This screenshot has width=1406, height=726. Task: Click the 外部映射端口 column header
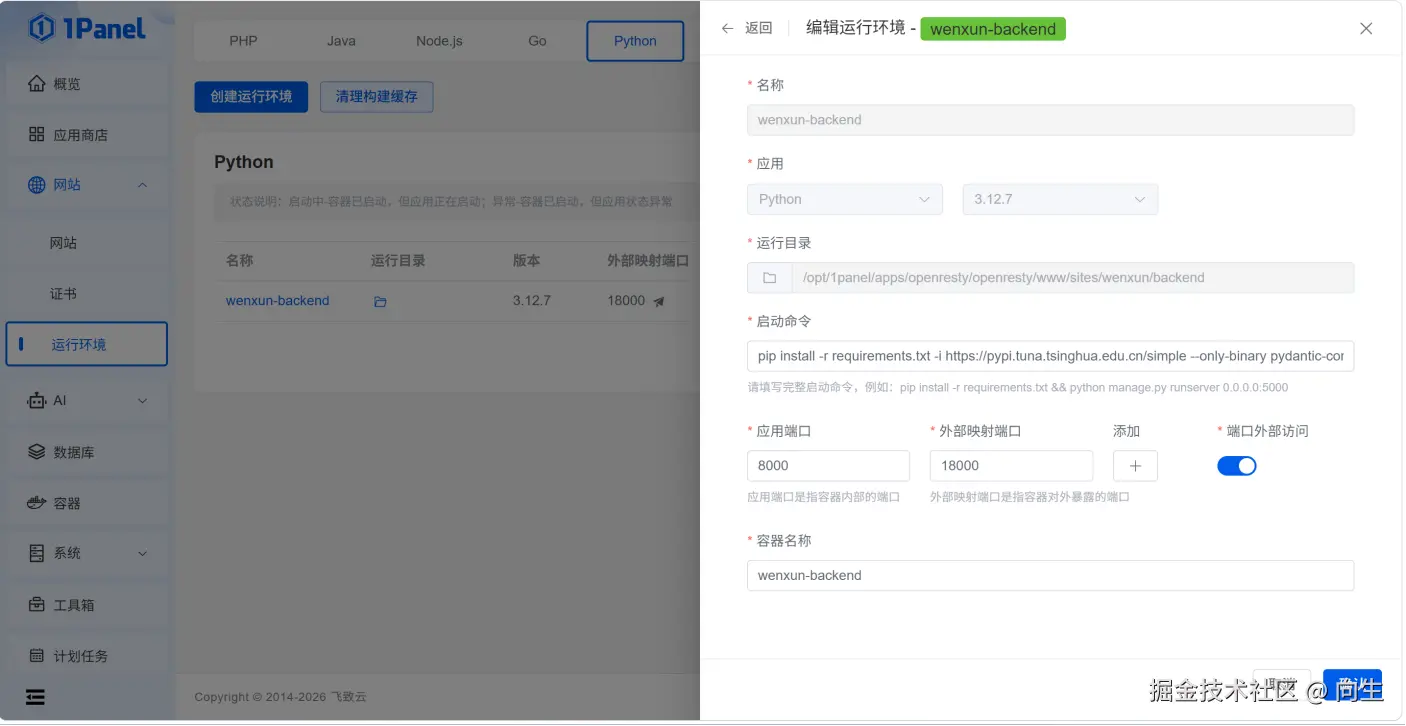648,260
